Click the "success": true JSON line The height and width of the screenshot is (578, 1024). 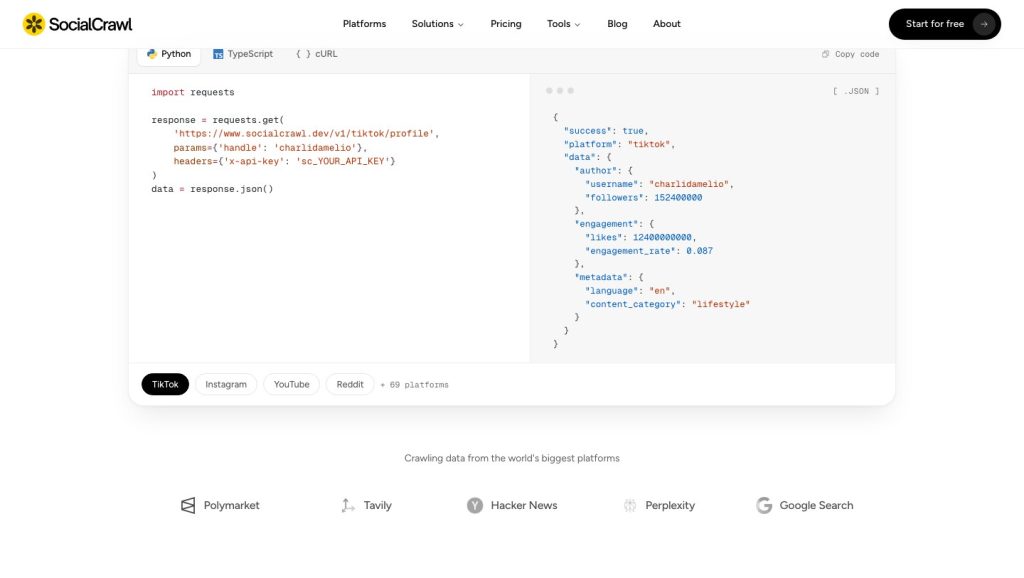(x=605, y=131)
